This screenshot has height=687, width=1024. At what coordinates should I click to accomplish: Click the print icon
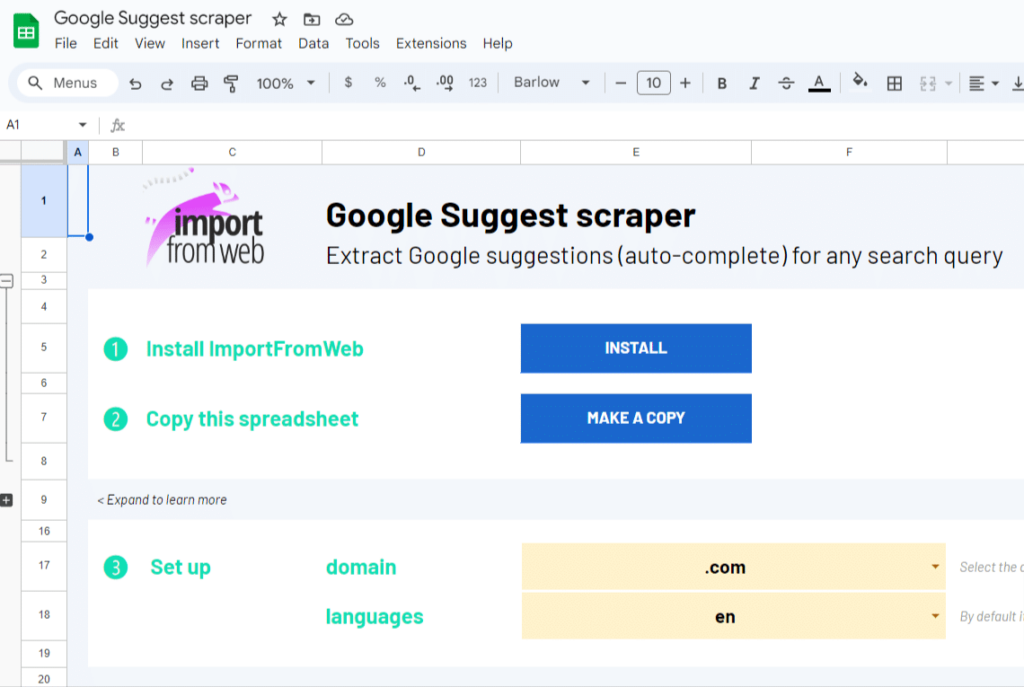(x=199, y=83)
